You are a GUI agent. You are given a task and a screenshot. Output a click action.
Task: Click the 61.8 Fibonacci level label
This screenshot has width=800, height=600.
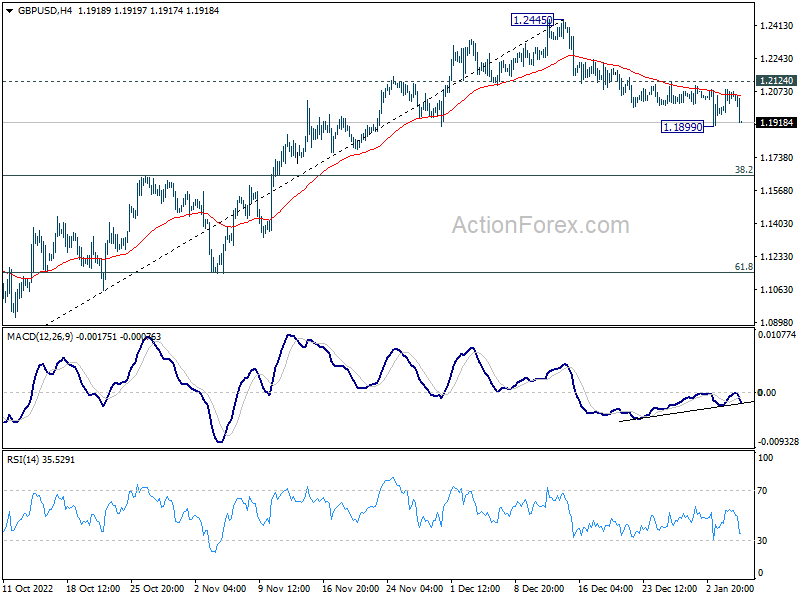tap(744, 266)
